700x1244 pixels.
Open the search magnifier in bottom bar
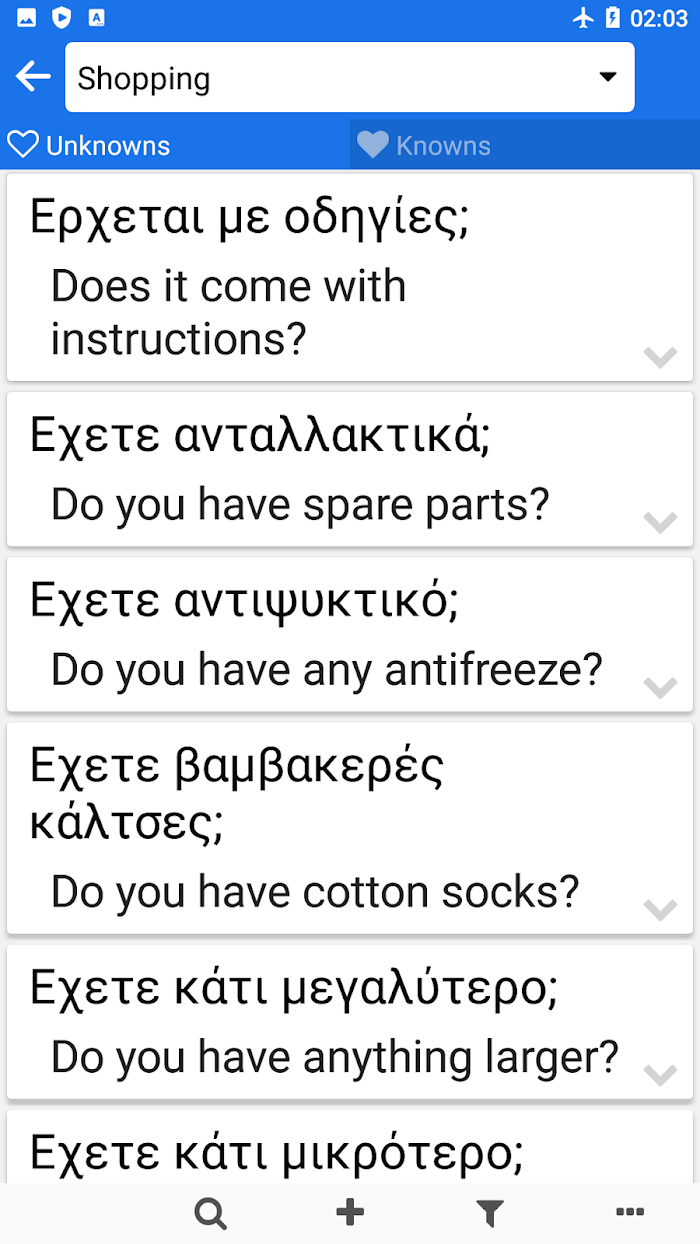coord(210,1214)
